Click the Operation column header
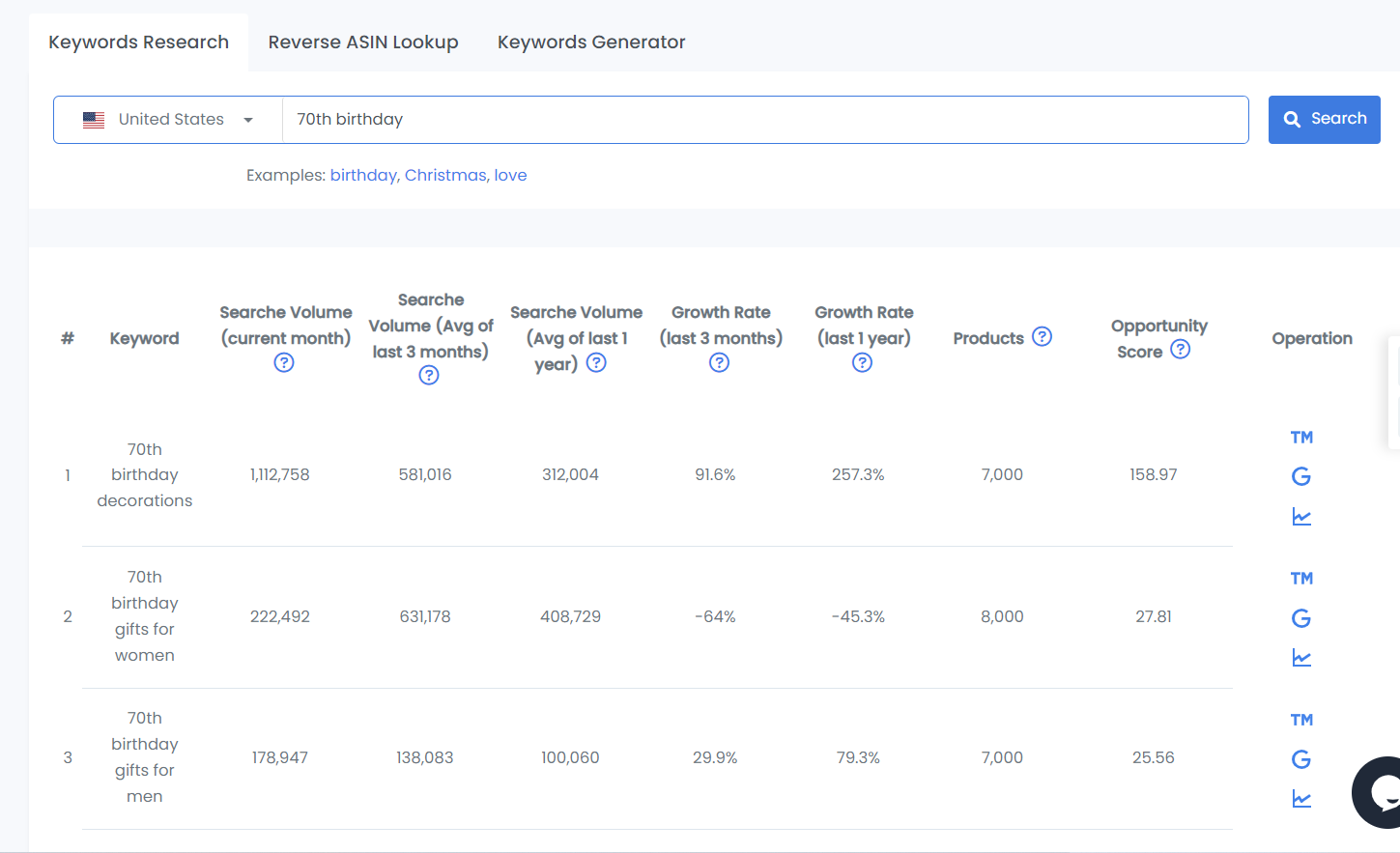The width and height of the screenshot is (1400, 853). pyautogui.click(x=1312, y=338)
